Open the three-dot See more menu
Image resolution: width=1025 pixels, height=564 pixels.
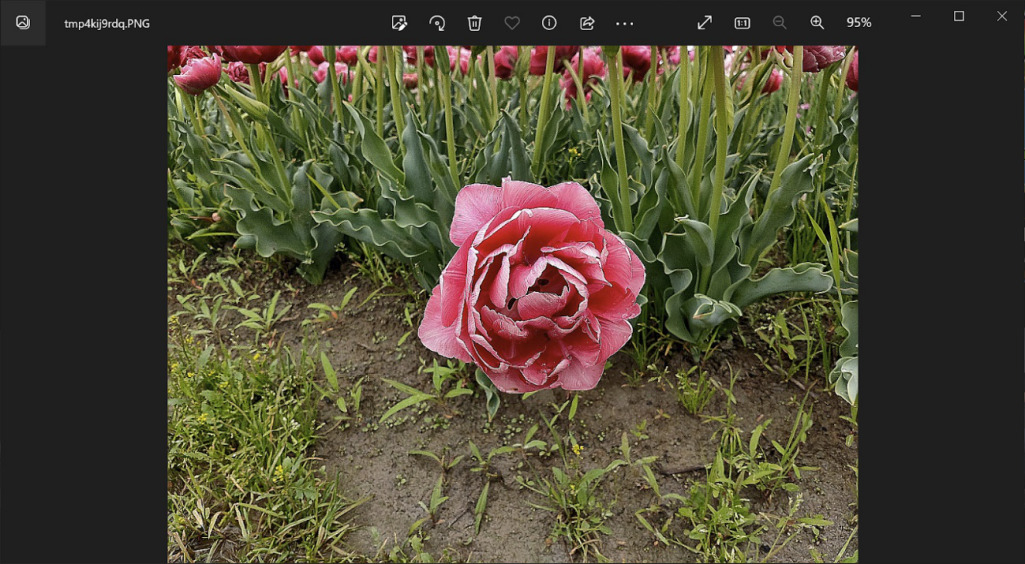[624, 24]
